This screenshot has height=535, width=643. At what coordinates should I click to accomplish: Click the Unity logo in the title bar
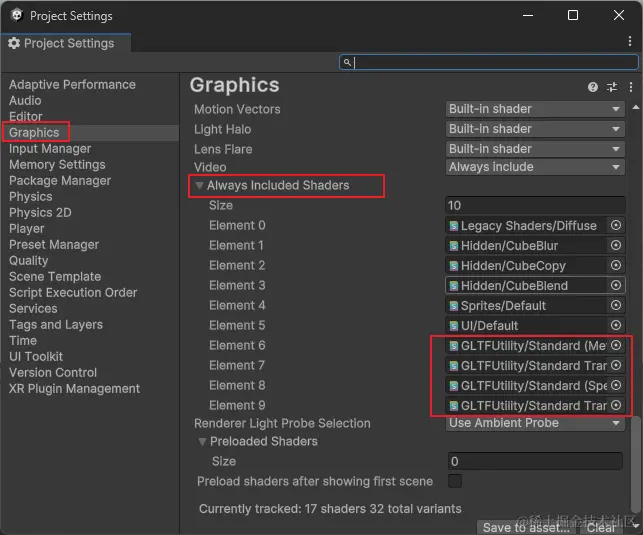pyautogui.click(x=17, y=15)
